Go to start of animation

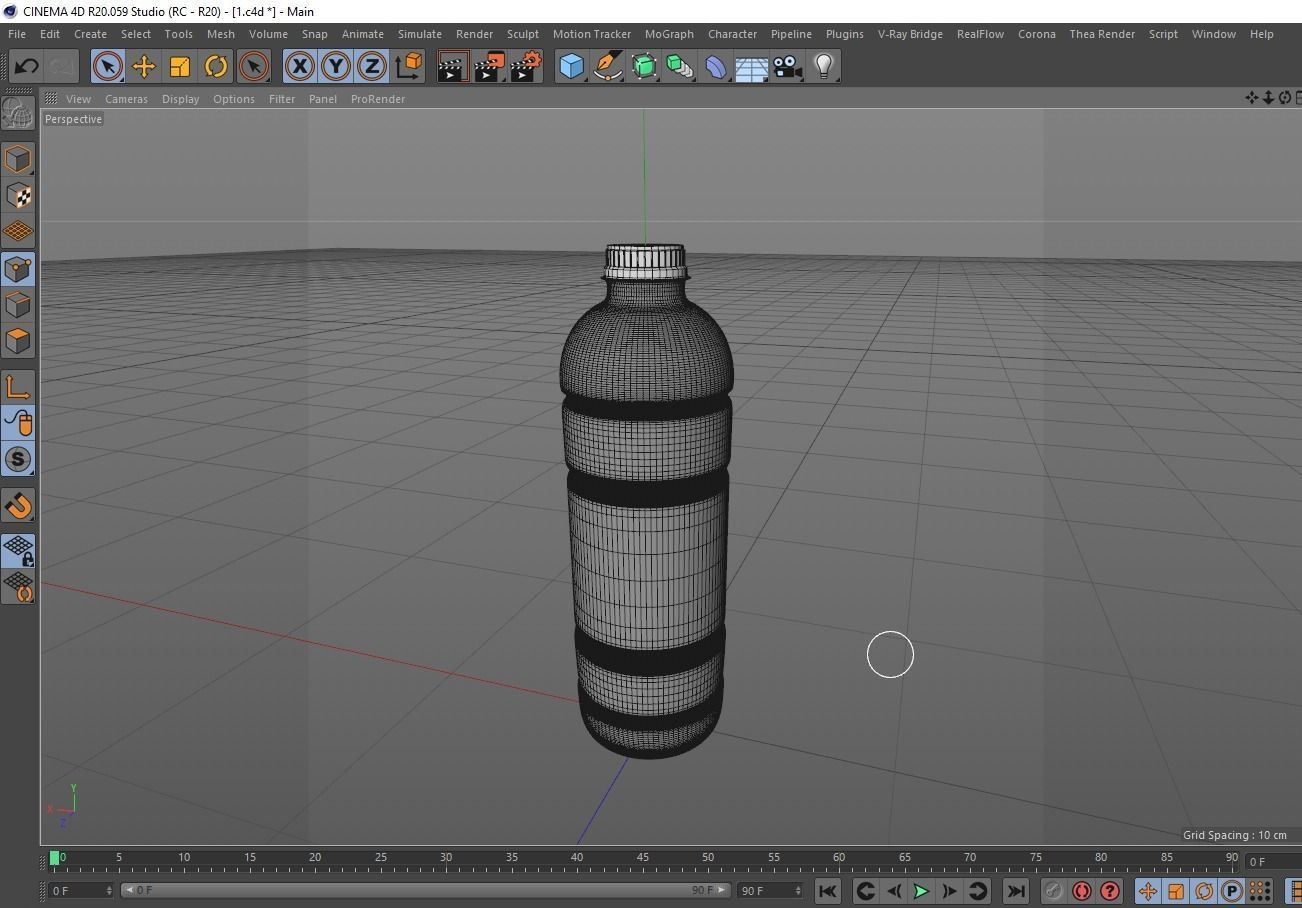[827, 890]
